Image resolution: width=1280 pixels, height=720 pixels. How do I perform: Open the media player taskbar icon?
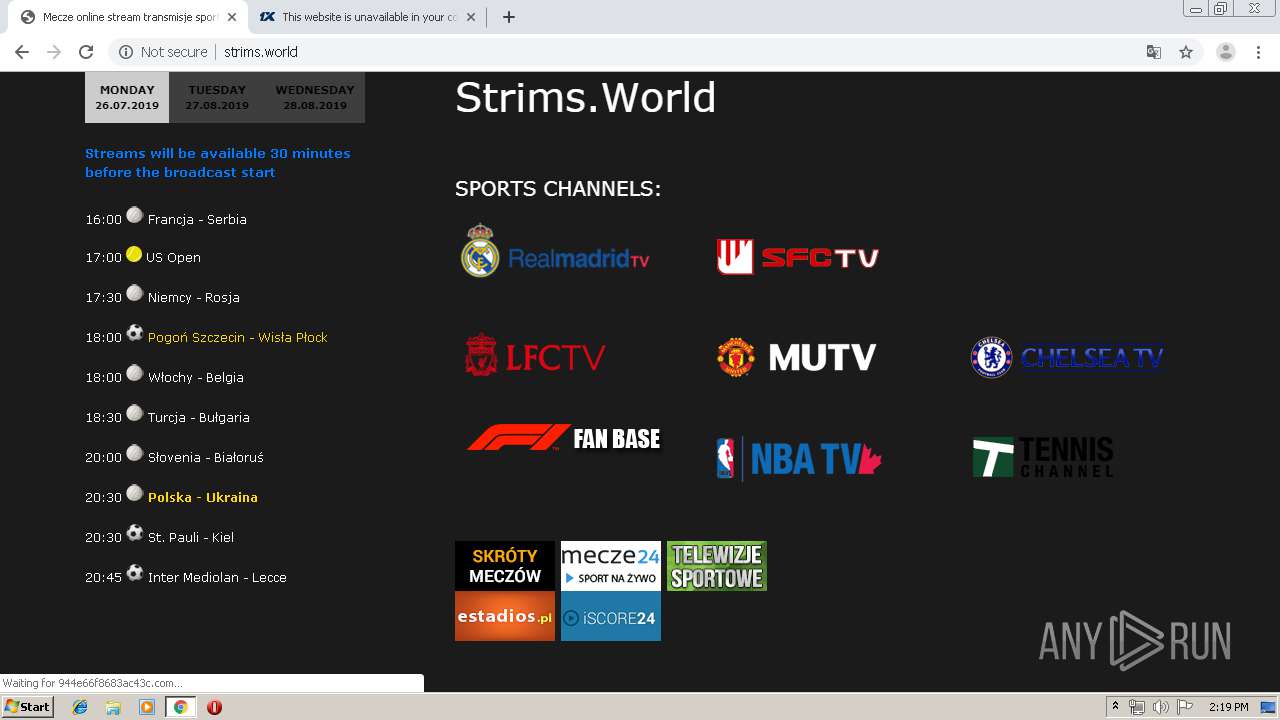coord(147,707)
